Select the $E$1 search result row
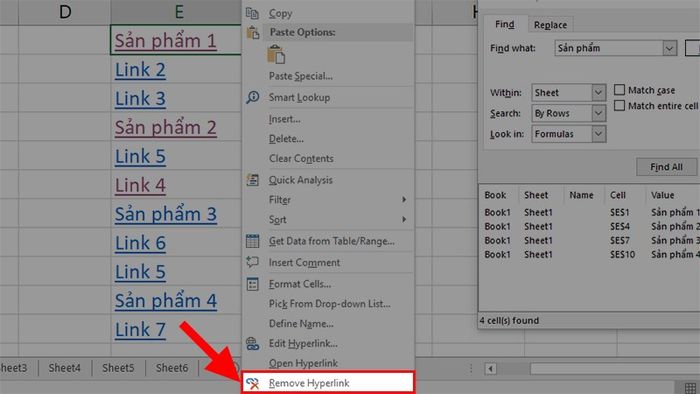This screenshot has width=700, height=394. coord(589,212)
